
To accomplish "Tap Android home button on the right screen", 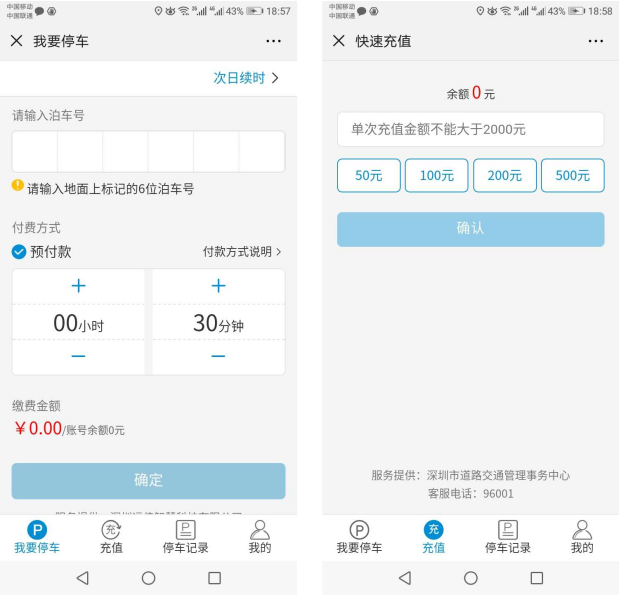I will [471, 578].
